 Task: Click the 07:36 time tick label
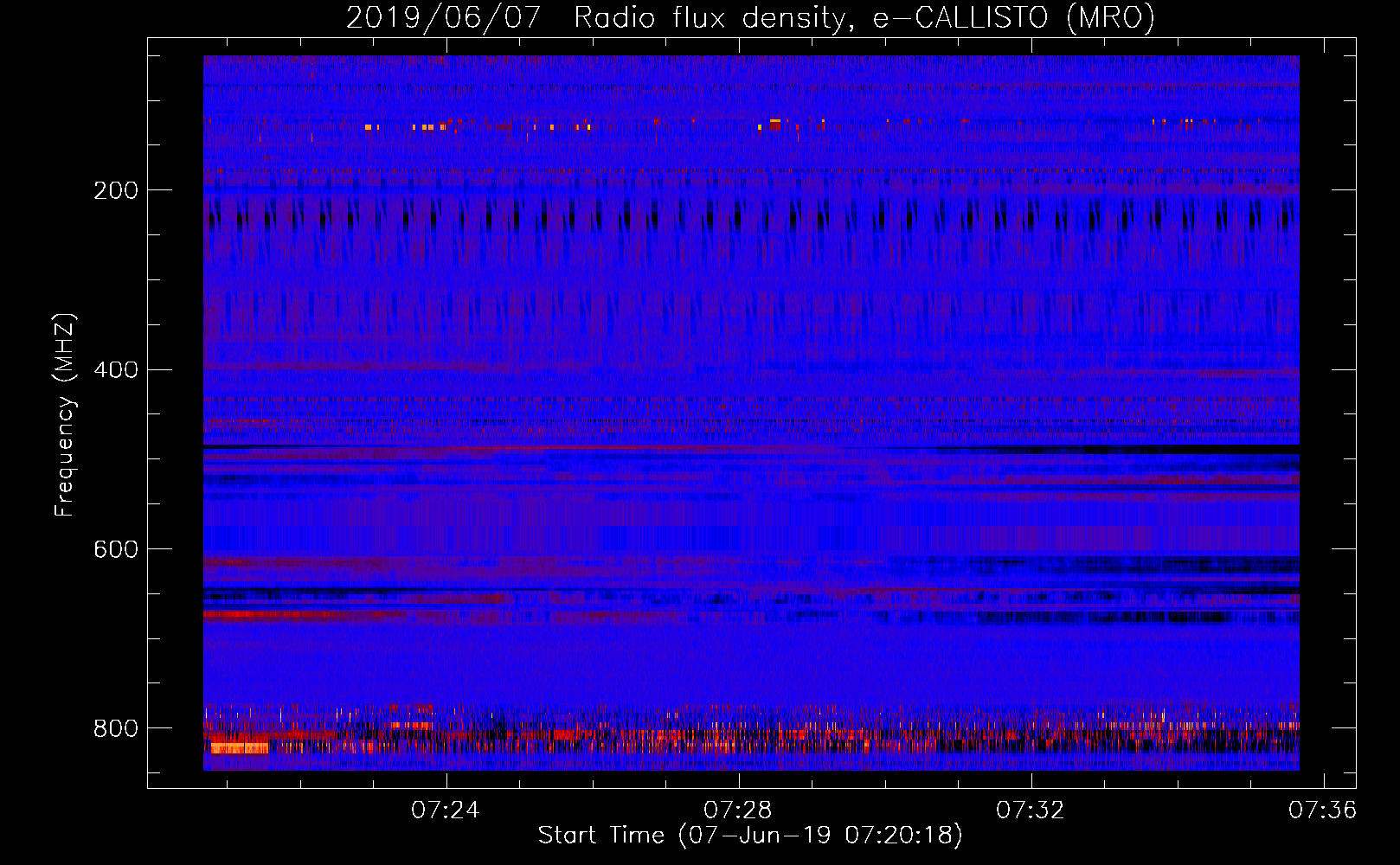[x=1322, y=811]
